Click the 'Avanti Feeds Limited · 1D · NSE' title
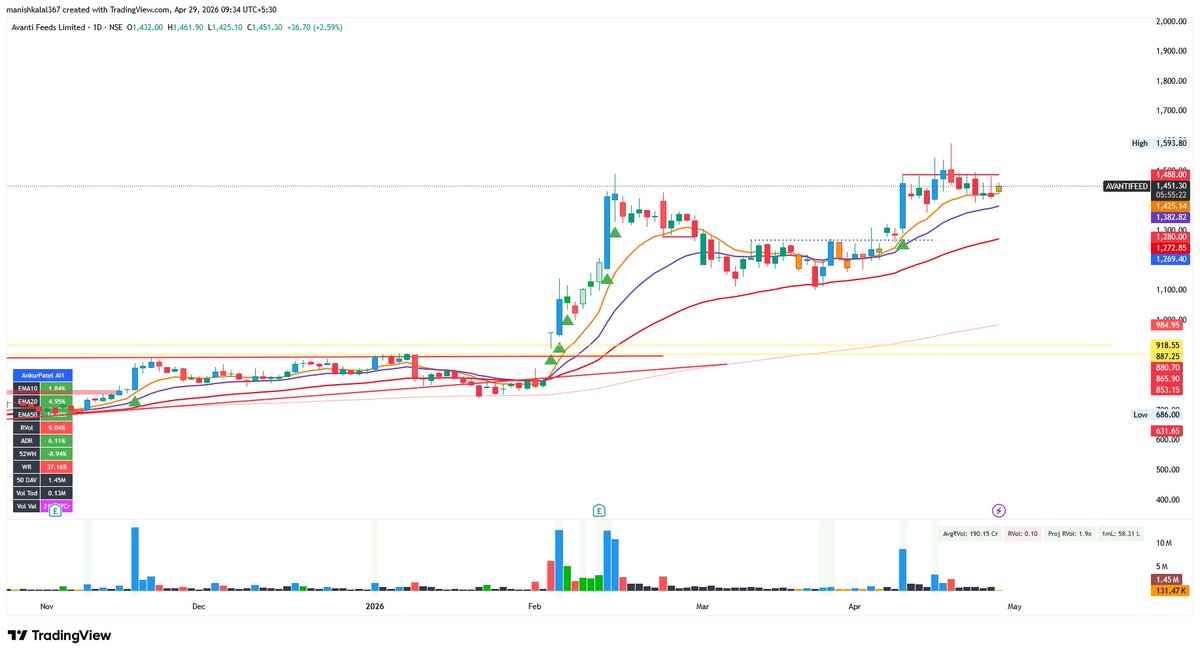Image resolution: width=1200 pixels, height=655 pixels. tap(65, 27)
